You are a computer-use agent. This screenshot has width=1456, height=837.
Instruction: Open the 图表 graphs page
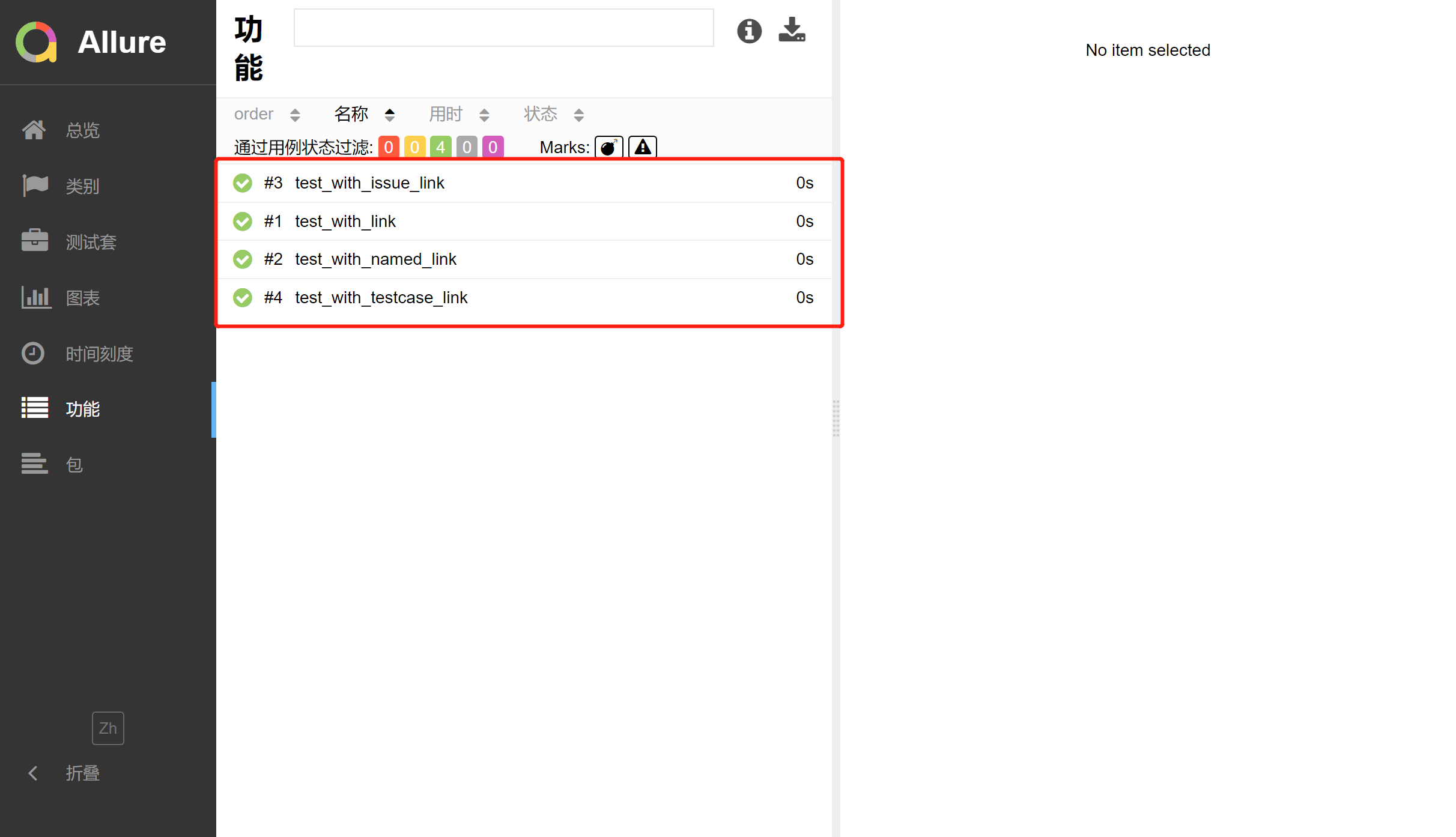pos(82,297)
